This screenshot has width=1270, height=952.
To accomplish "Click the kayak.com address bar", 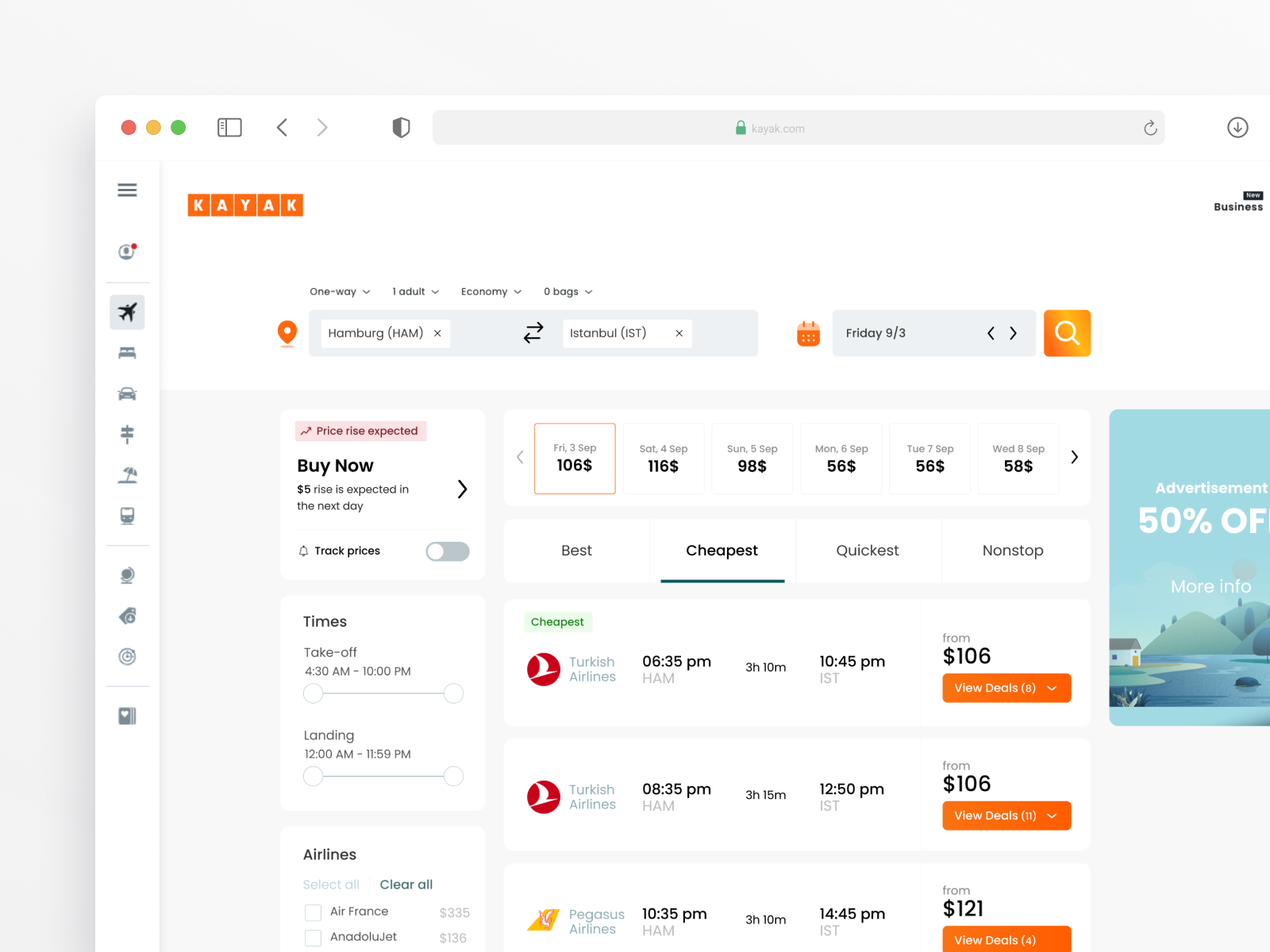I will [799, 128].
